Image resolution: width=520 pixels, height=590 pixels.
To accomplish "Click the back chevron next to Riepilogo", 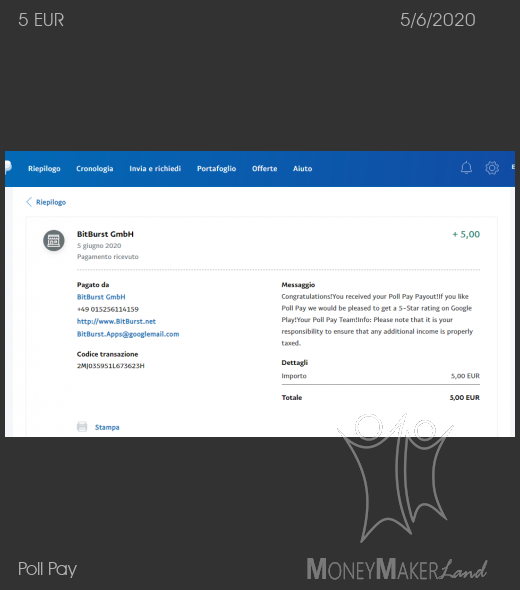I will click(29, 202).
